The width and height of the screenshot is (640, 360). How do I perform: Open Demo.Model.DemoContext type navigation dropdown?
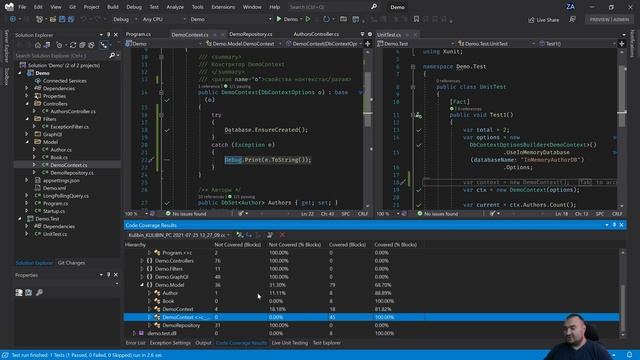(244, 43)
